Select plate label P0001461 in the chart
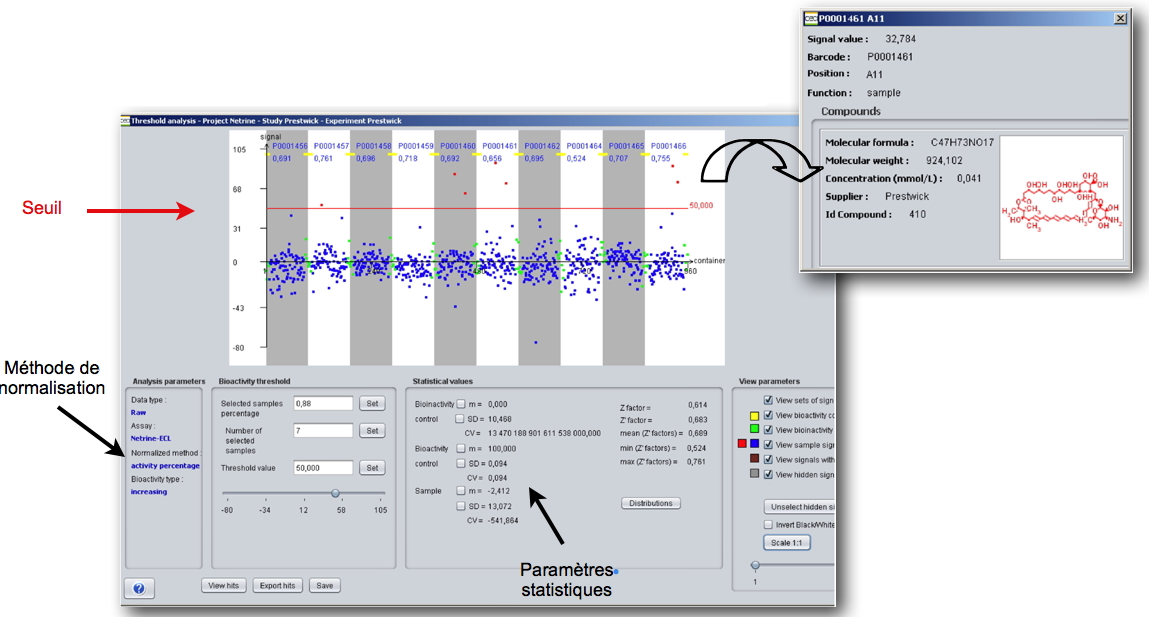 point(497,146)
